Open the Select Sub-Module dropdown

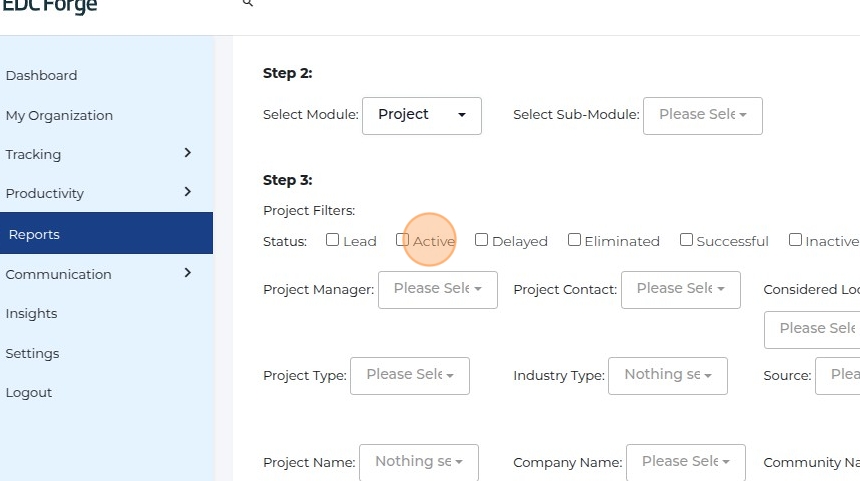pos(702,115)
